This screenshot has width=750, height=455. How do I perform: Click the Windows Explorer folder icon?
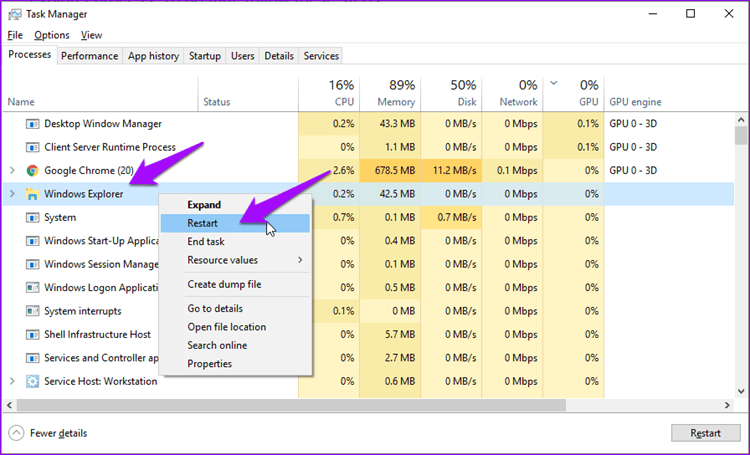tap(32, 194)
